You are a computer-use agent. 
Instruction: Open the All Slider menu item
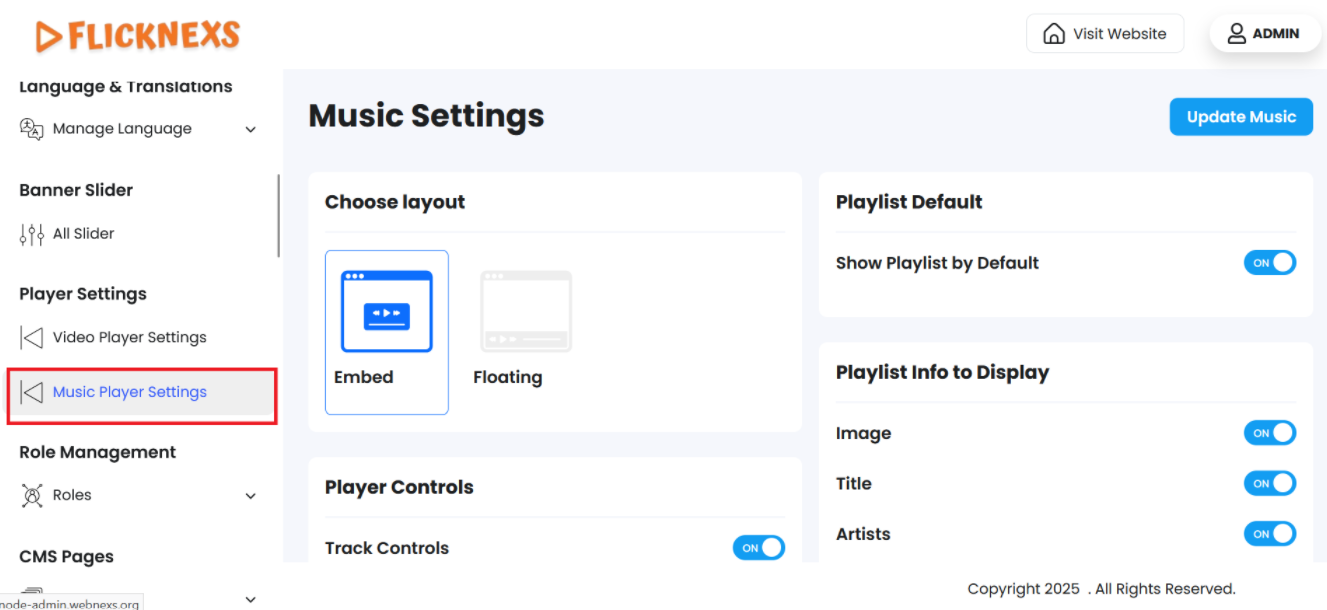pyautogui.click(x=84, y=234)
